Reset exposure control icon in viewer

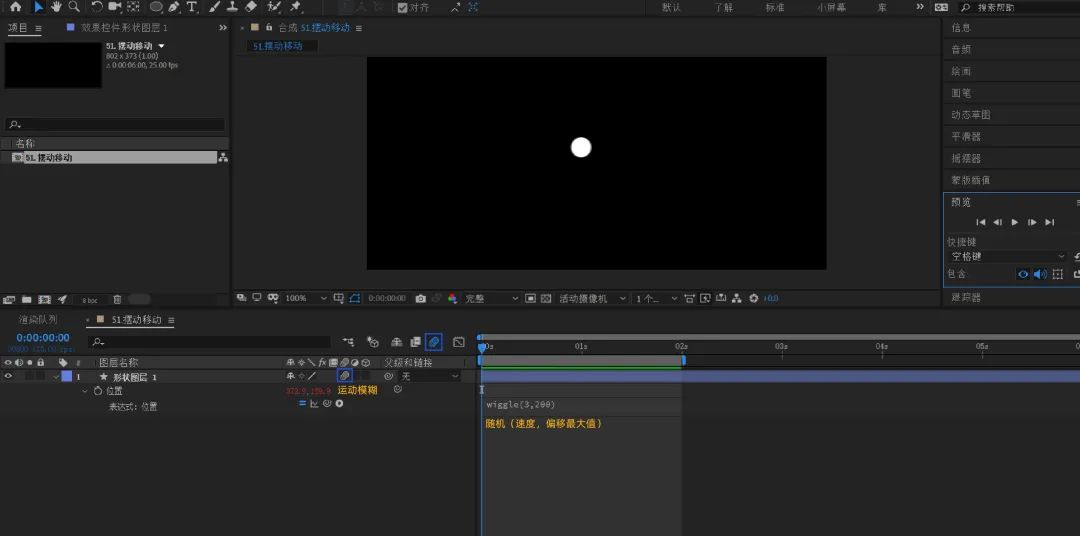754,298
